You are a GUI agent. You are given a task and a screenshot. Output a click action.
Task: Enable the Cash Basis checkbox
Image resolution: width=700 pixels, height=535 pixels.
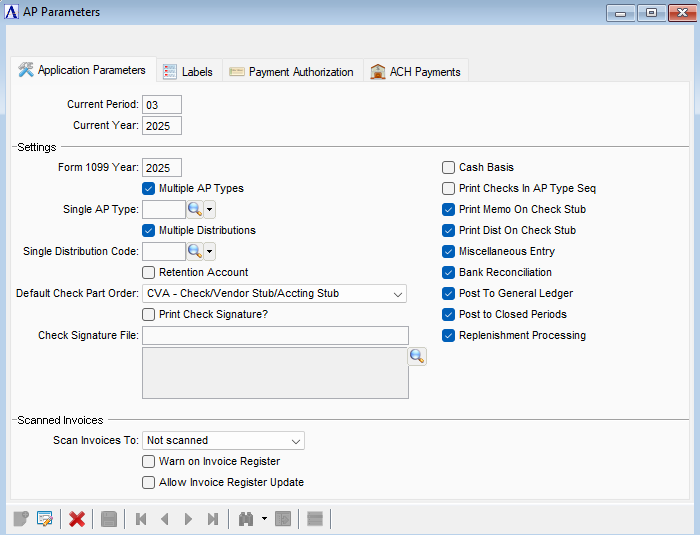click(449, 168)
